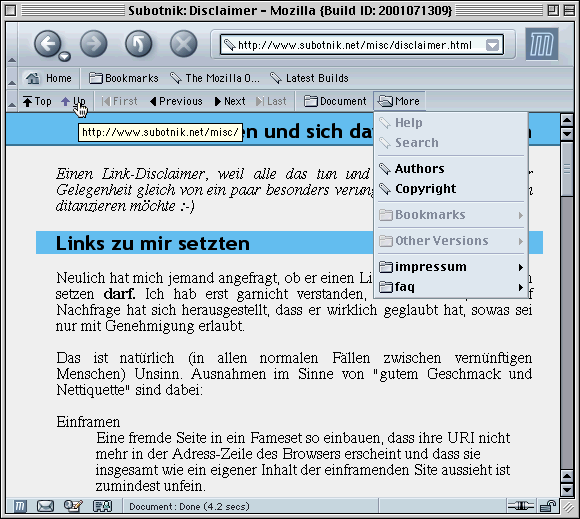Expand the Other Versions submenu
The width and height of the screenshot is (580, 519).
coord(451,241)
